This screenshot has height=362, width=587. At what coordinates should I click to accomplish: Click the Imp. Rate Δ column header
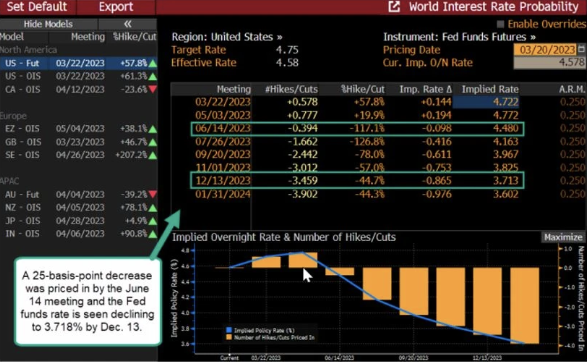[x=426, y=89]
